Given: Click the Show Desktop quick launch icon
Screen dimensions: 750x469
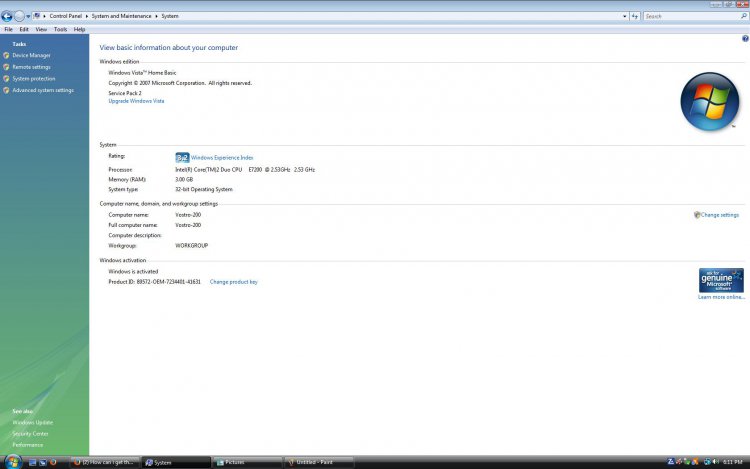Looking at the screenshot, I should (33, 462).
